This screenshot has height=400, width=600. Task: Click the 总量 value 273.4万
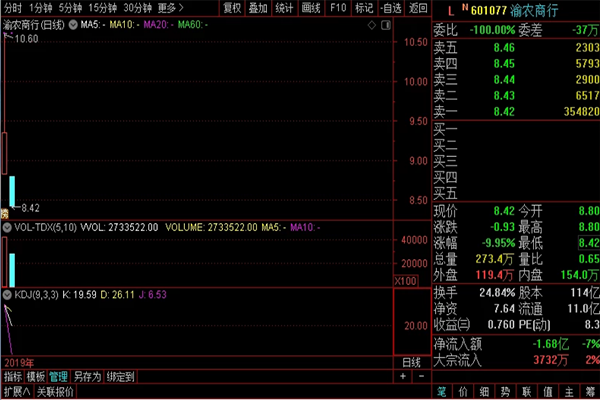(494, 259)
